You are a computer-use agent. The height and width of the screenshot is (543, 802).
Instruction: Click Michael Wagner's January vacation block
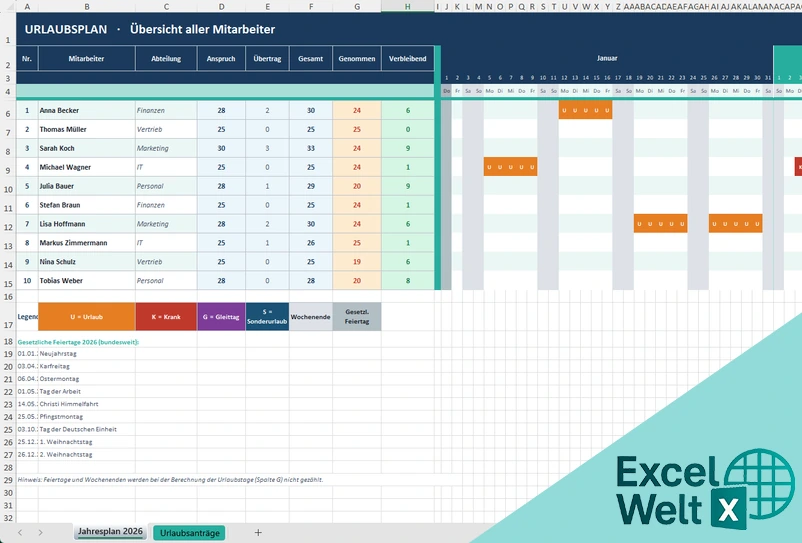tap(510, 167)
